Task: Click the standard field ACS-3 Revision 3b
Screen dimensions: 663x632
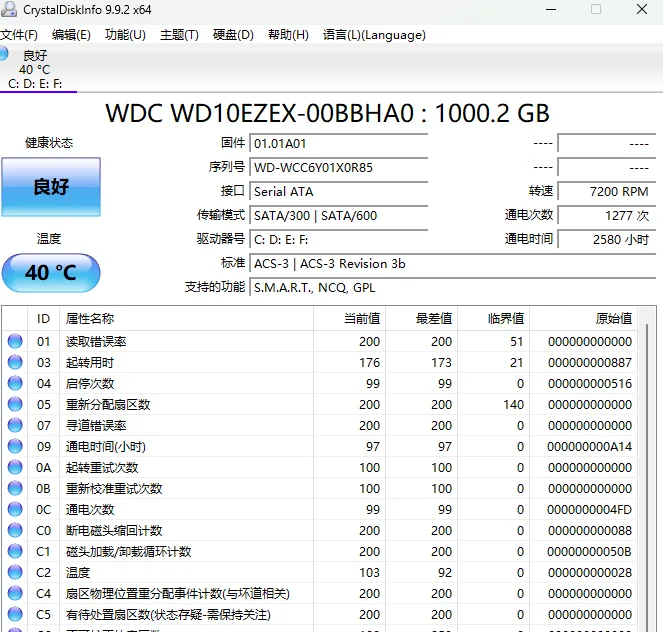Action: tap(453, 264)
